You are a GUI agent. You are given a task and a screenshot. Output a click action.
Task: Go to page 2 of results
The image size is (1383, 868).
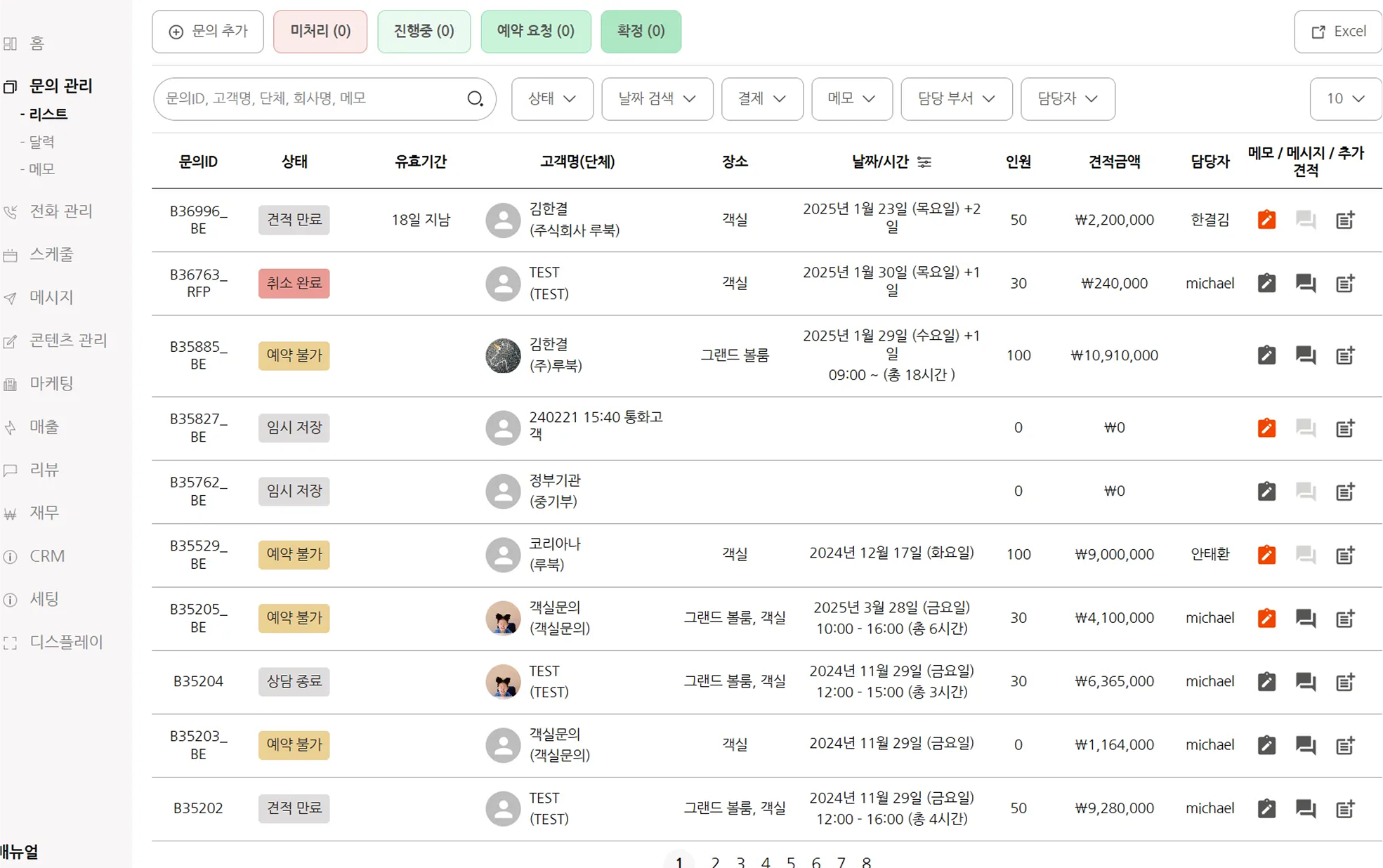tap(715, 862)
